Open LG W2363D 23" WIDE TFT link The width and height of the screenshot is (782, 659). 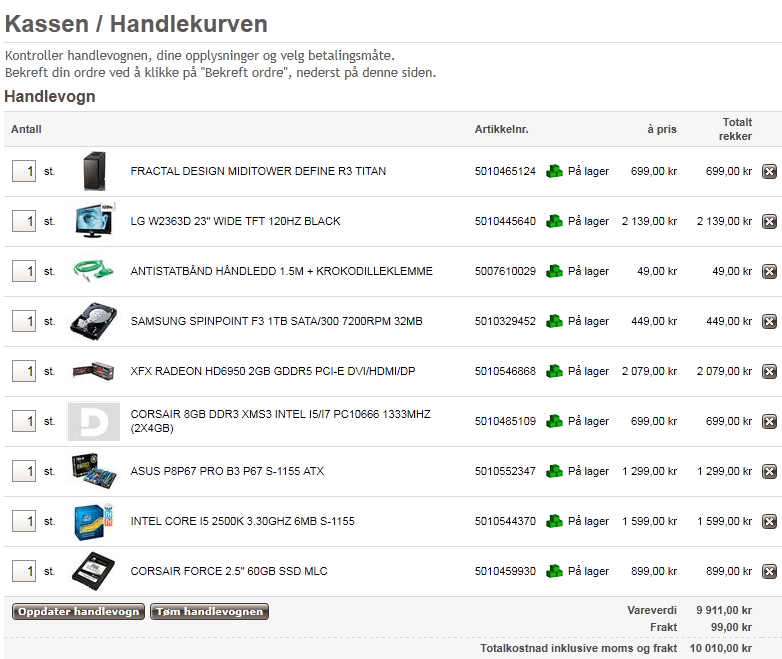click(x=235, y=221)
